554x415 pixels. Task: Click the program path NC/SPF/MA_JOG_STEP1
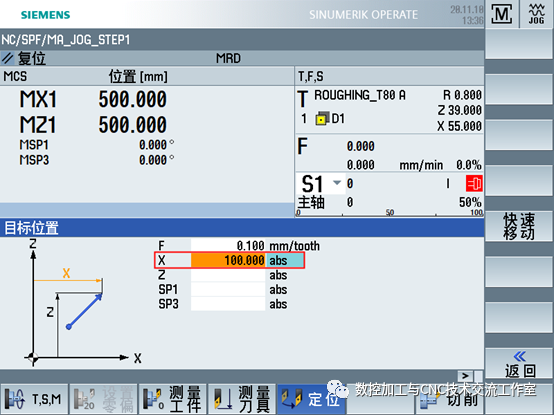[66, 40]
